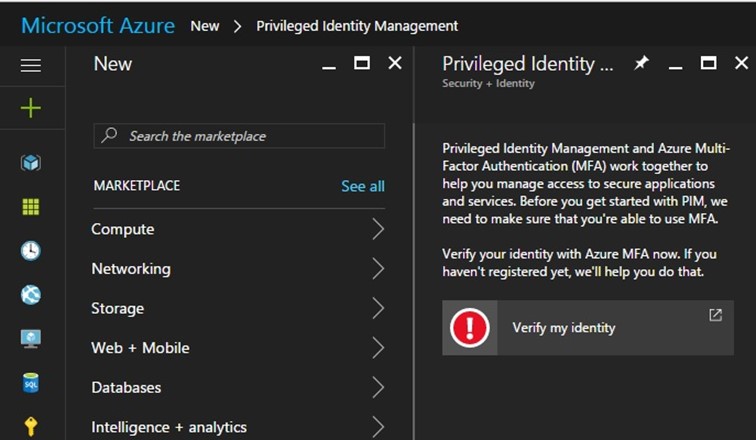Minimize the Privileged Identity blade
Viewport: 756px width, 440px height.
[x=675, y=67]
